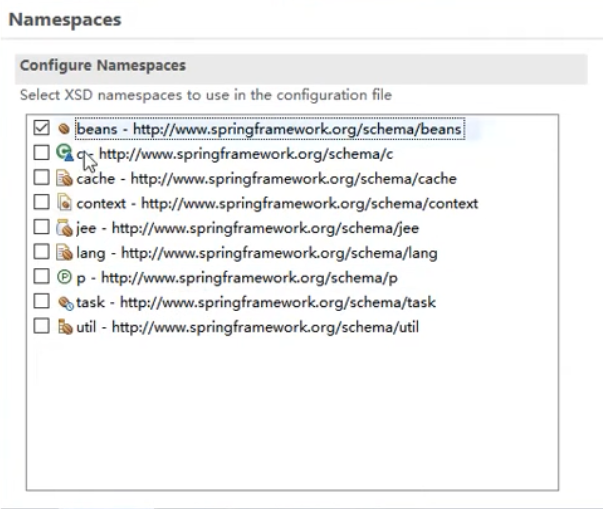Select the jee schema row text
Viewport: 603px width, 509px height.
247,228
